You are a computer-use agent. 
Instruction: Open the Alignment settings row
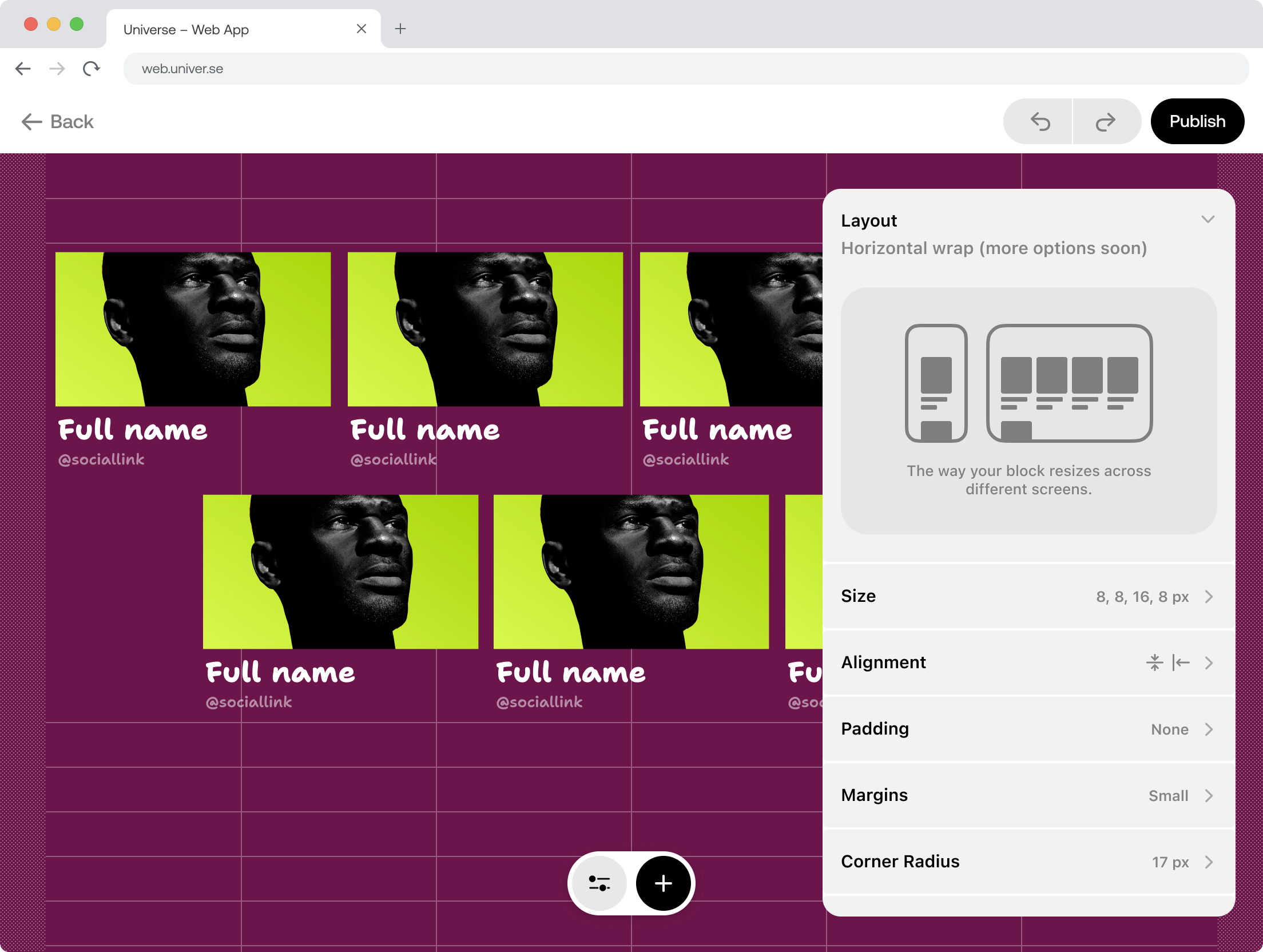tap(1028, 663)
